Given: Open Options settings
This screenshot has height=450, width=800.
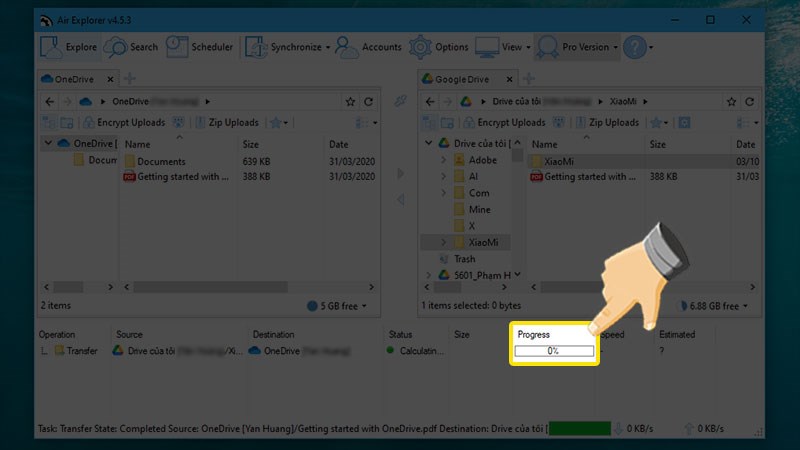Looking at the screenshot, I should click(439, 47).
